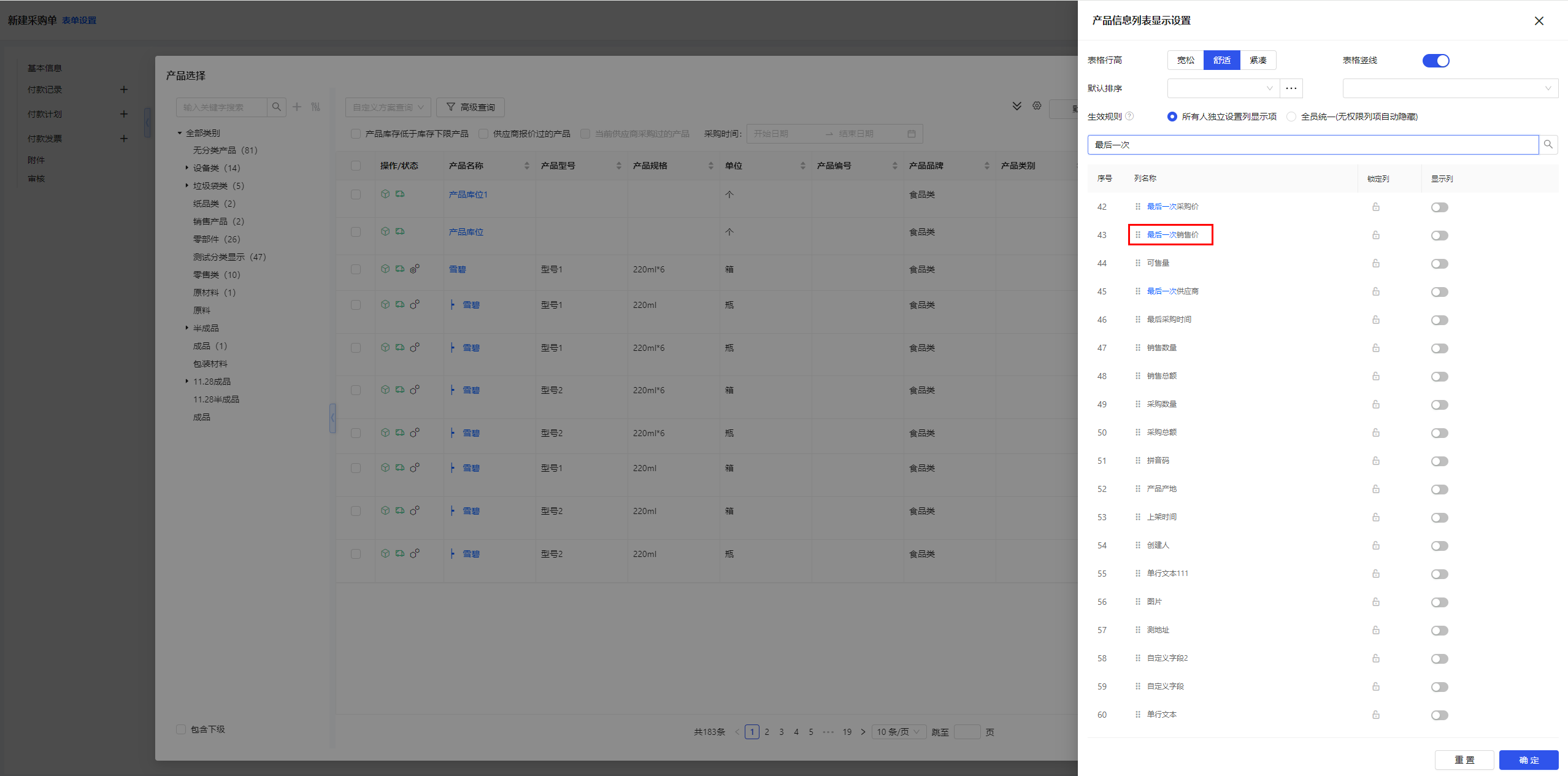The image size is (1568, 776).
Task: Click the lock icon for 图片
Action: pyautogui.click(x=1376, y=602)
